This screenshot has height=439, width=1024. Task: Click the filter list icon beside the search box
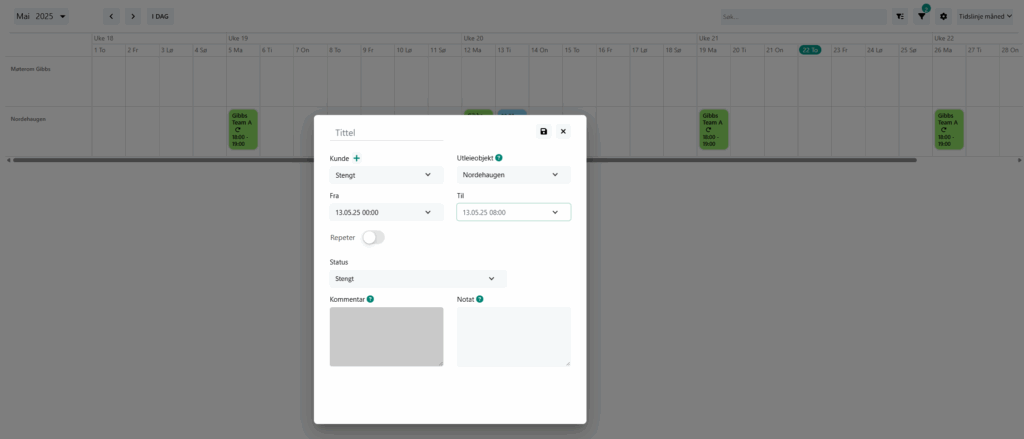(900, 17)
